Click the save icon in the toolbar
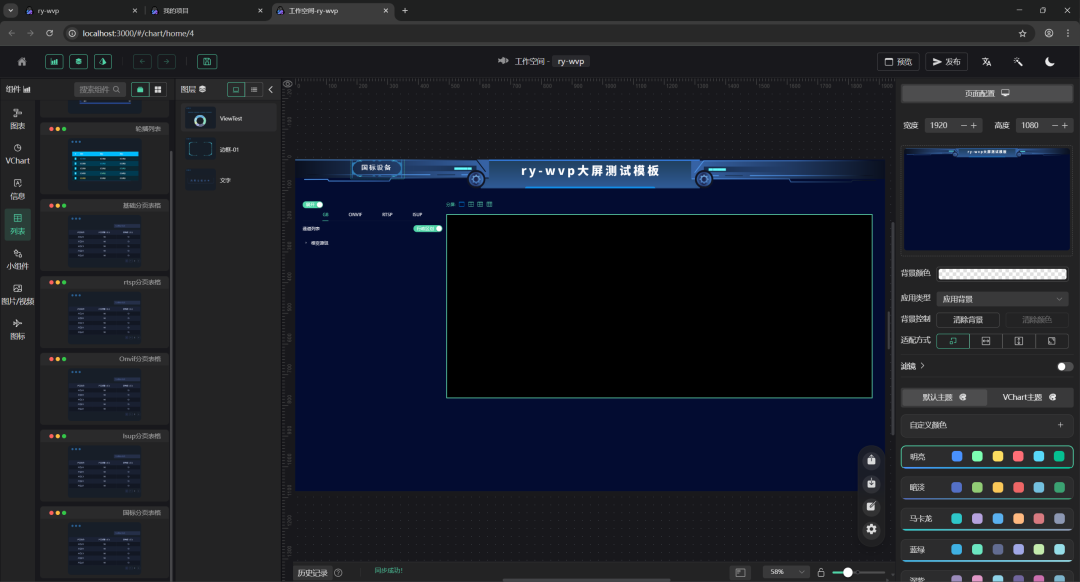1080x582 pixels. click(x=207, y=61)
